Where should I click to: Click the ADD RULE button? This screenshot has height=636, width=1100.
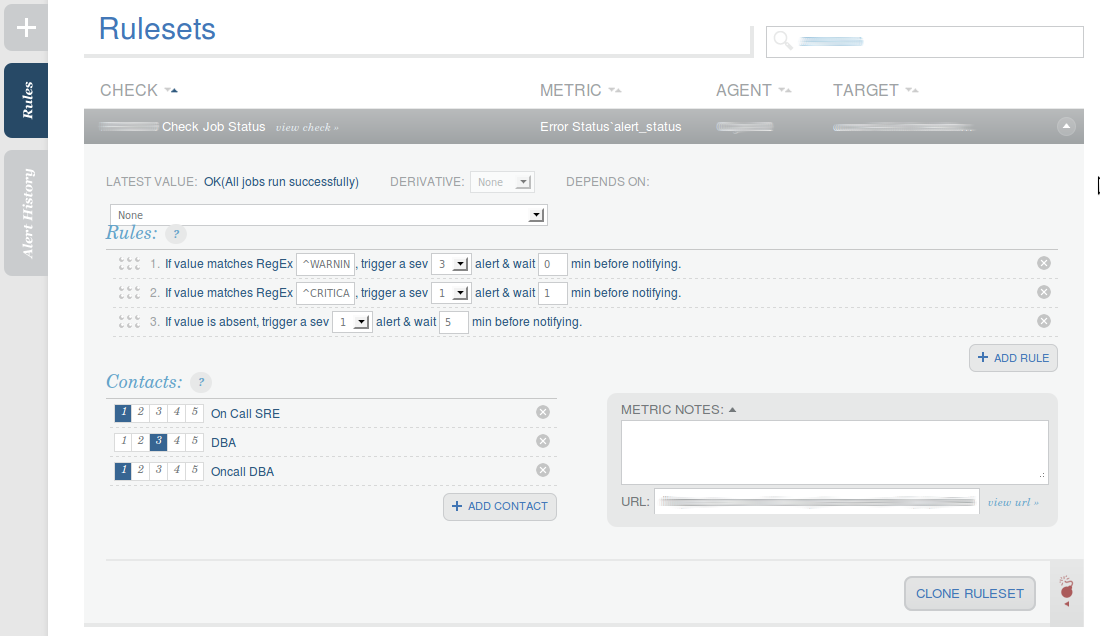coord(1013,357)
